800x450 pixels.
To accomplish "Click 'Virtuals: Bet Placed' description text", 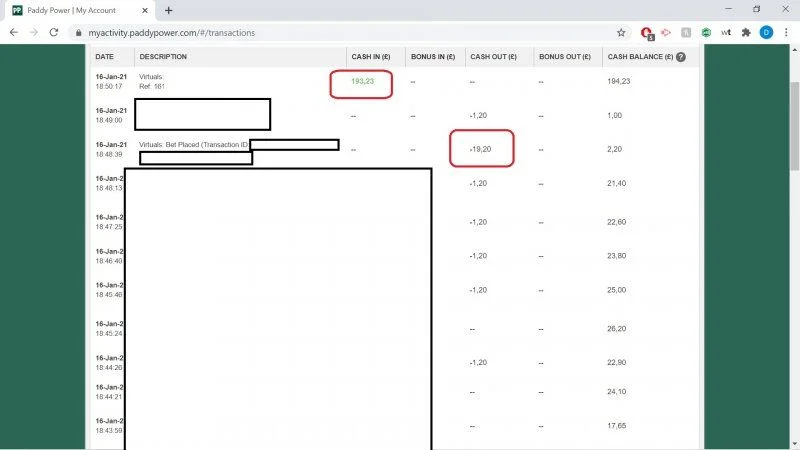I will (193, 144).
